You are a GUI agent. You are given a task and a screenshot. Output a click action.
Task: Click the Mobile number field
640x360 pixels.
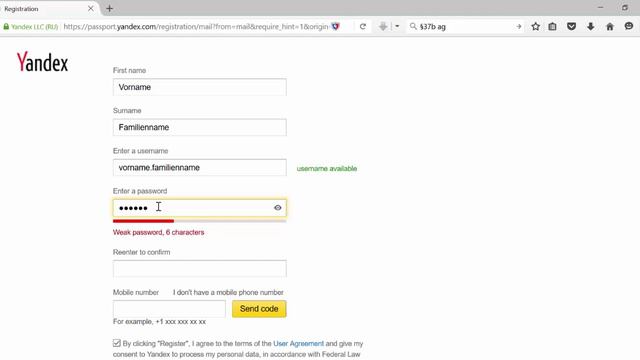(169, 309)
